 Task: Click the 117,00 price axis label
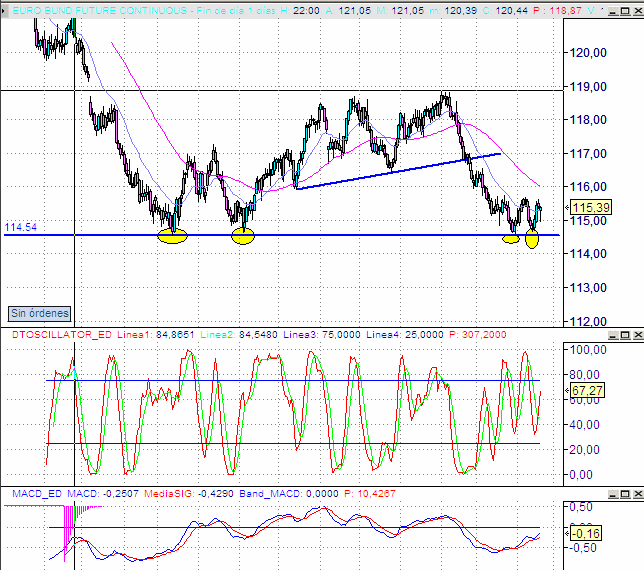588,154
